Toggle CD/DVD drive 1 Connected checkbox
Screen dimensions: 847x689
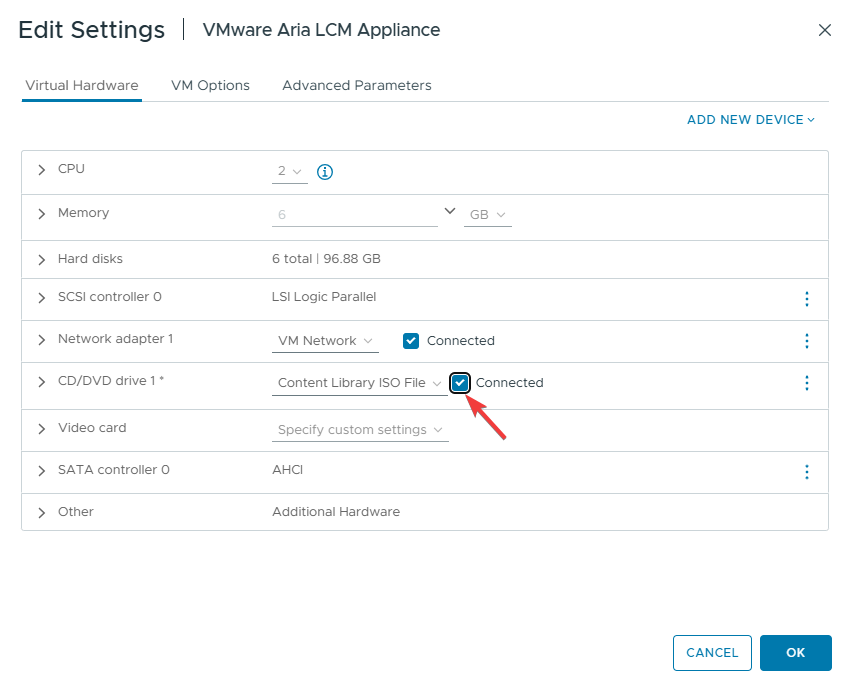coord(460,383)
